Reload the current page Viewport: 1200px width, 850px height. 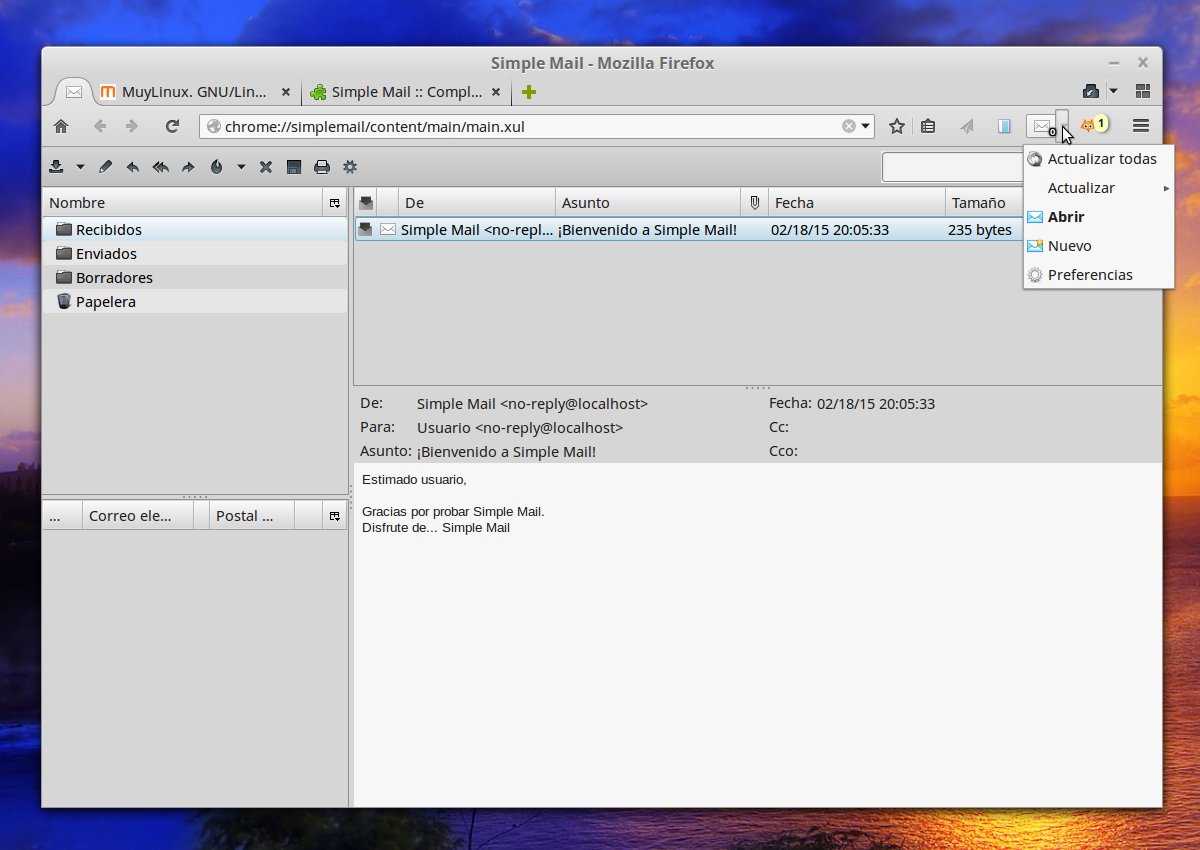(172, 126)
